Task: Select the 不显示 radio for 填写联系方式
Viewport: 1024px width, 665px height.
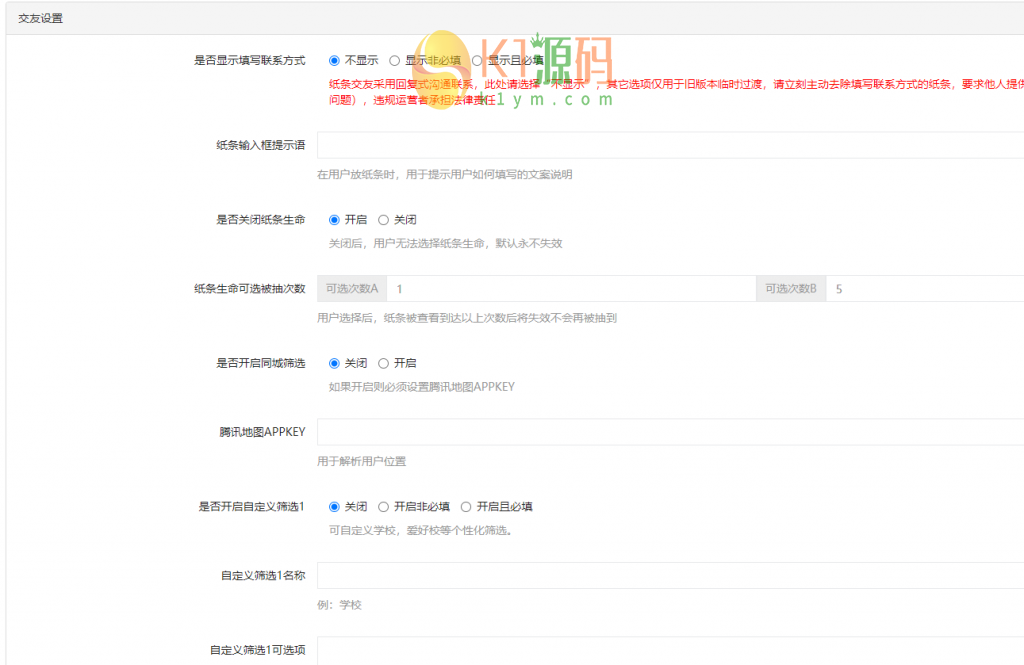Action: tap(333, 61)
